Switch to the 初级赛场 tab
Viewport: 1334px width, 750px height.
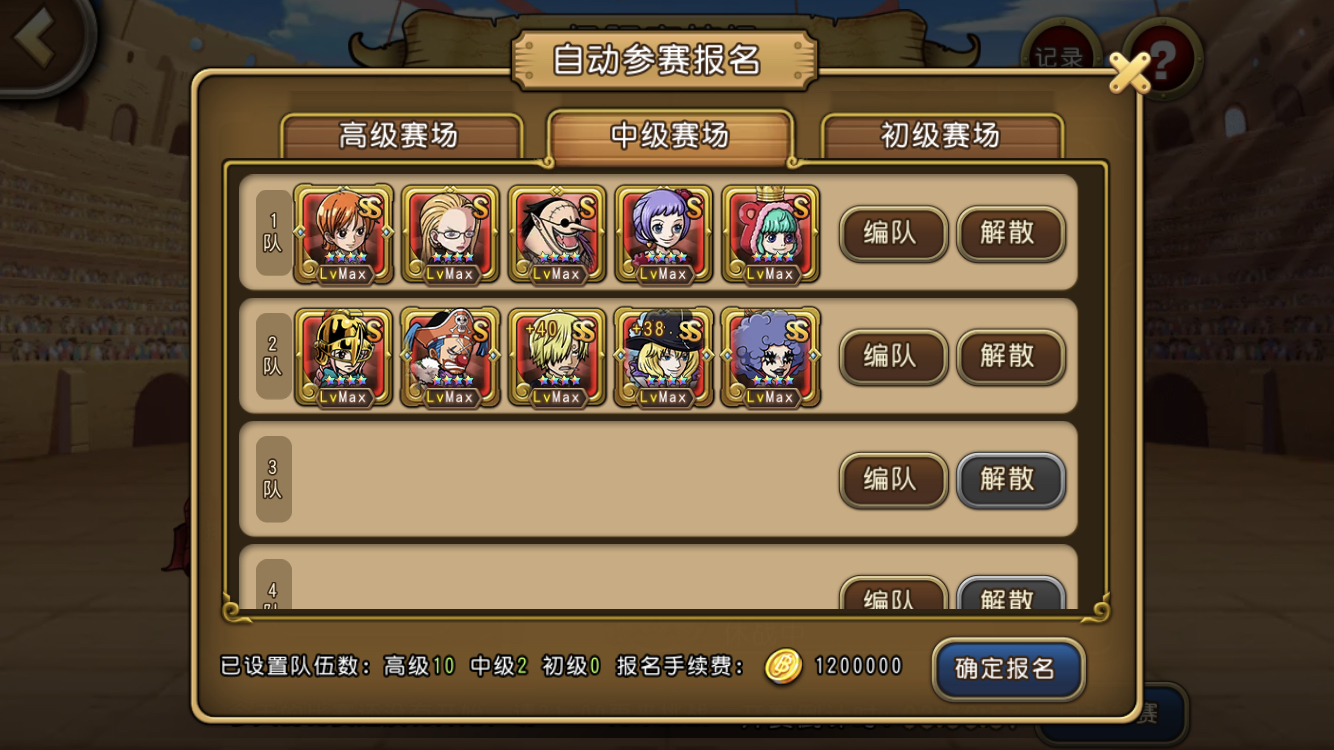941,136
